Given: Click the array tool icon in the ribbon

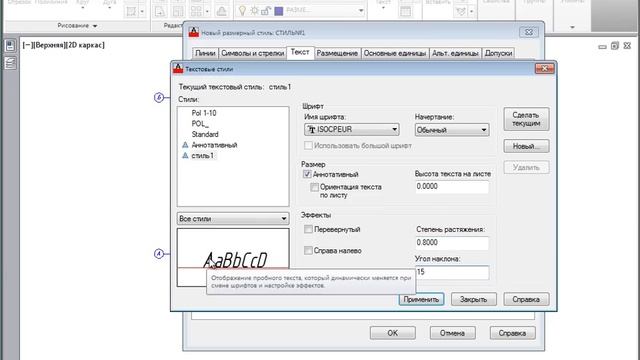Looking at the screenshot, I should tap(196, 11).
